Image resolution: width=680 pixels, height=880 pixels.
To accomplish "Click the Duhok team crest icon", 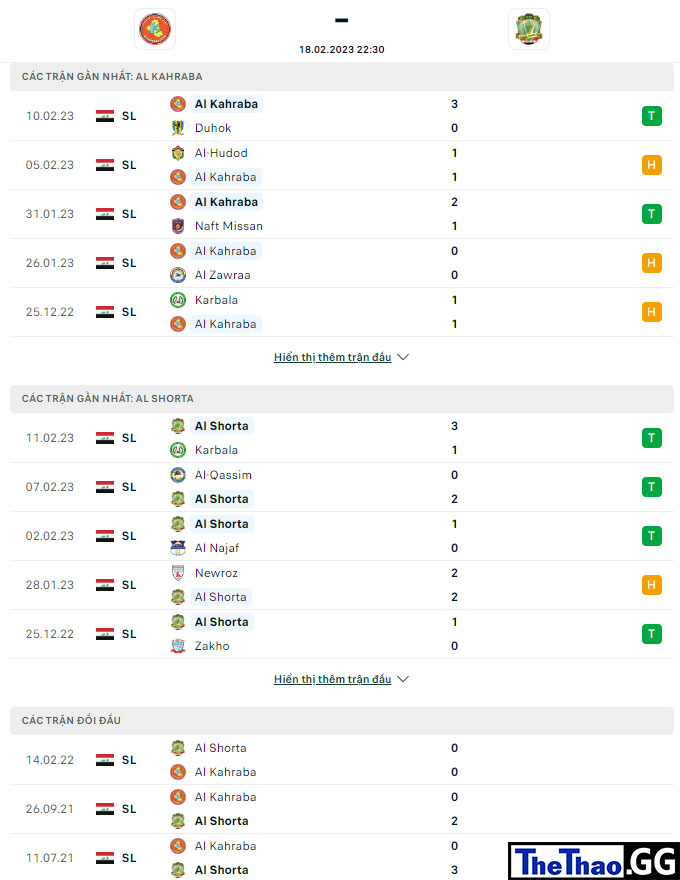I will coord(178,128).
